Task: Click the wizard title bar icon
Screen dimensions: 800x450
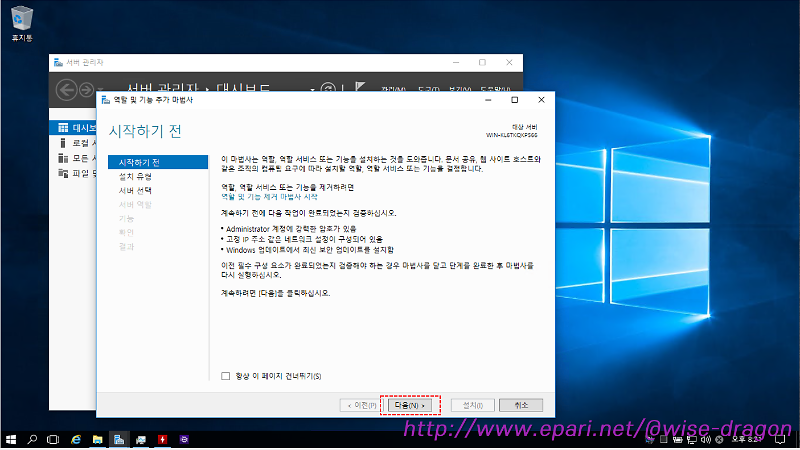Action: (106, 100)
